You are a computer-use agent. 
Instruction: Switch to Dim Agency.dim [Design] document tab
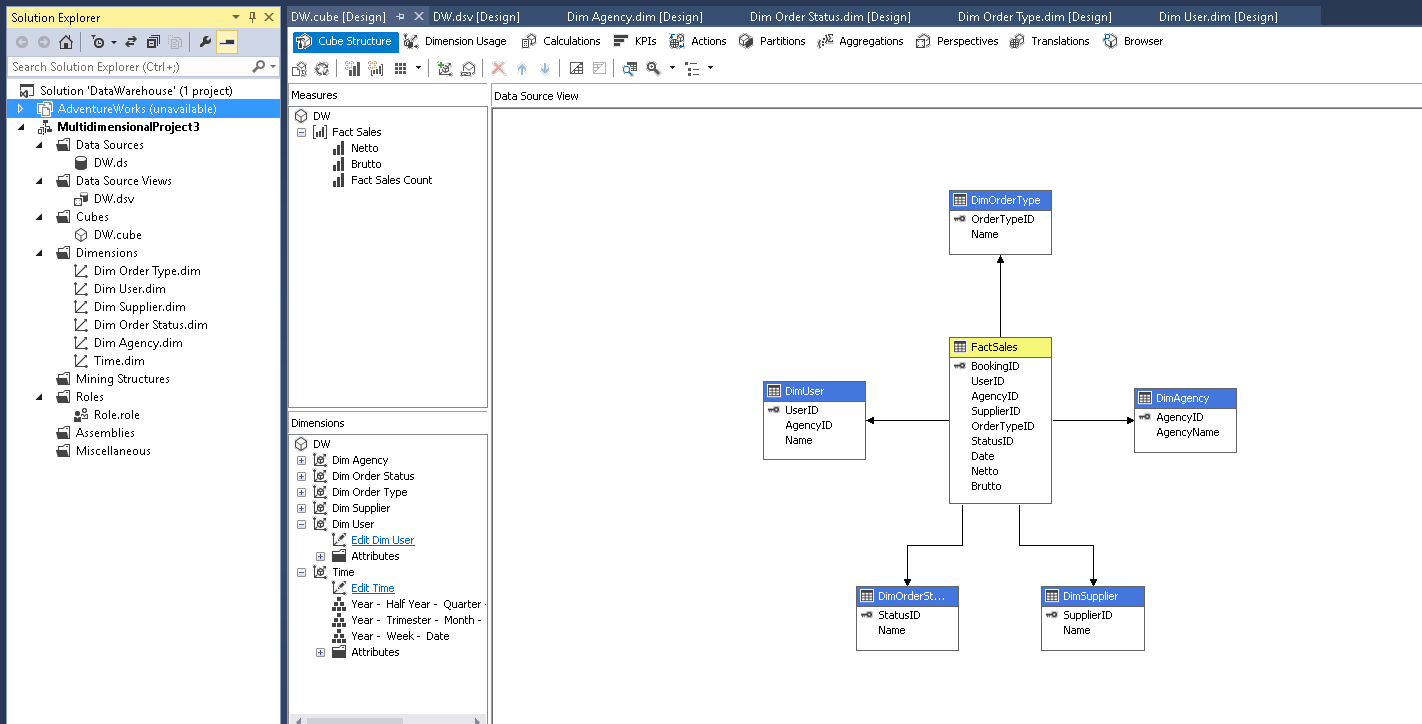point(634,17)
